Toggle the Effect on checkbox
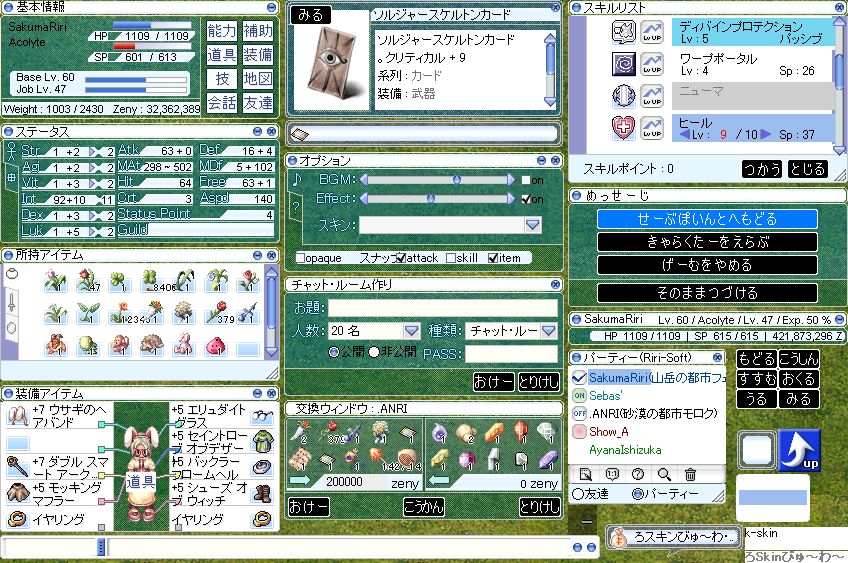Image resolution: width=848 pixels, height=563 pixels. click(526, 199)
